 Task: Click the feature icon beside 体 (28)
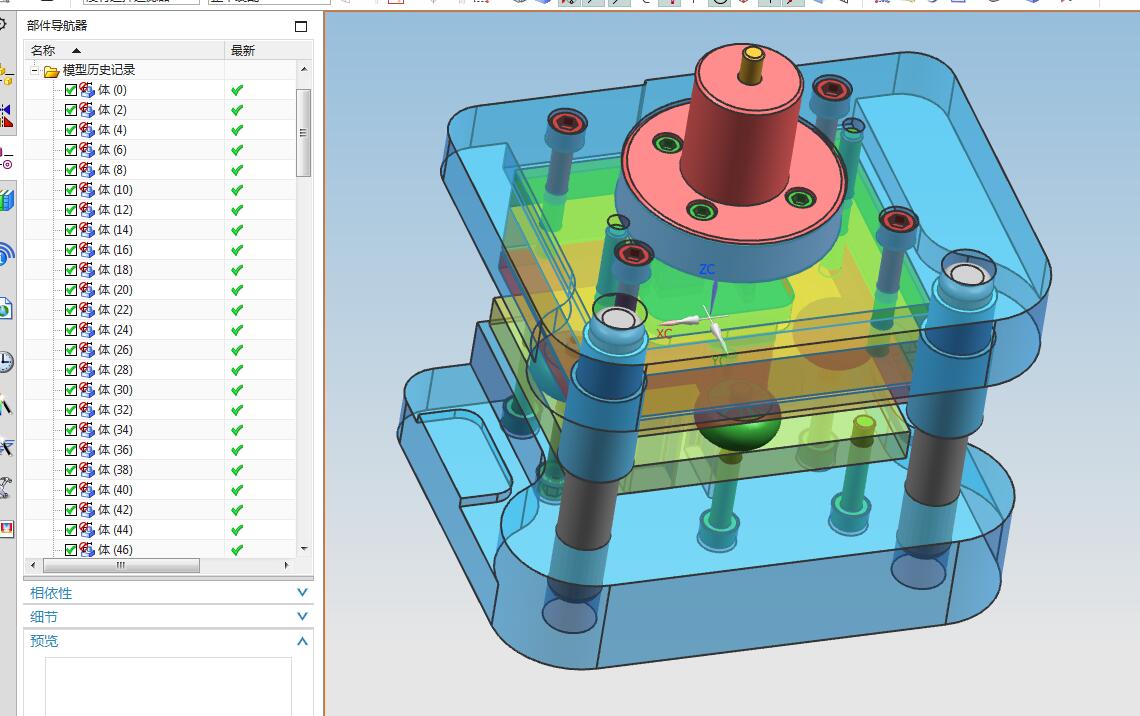click(x=87, y=370)
